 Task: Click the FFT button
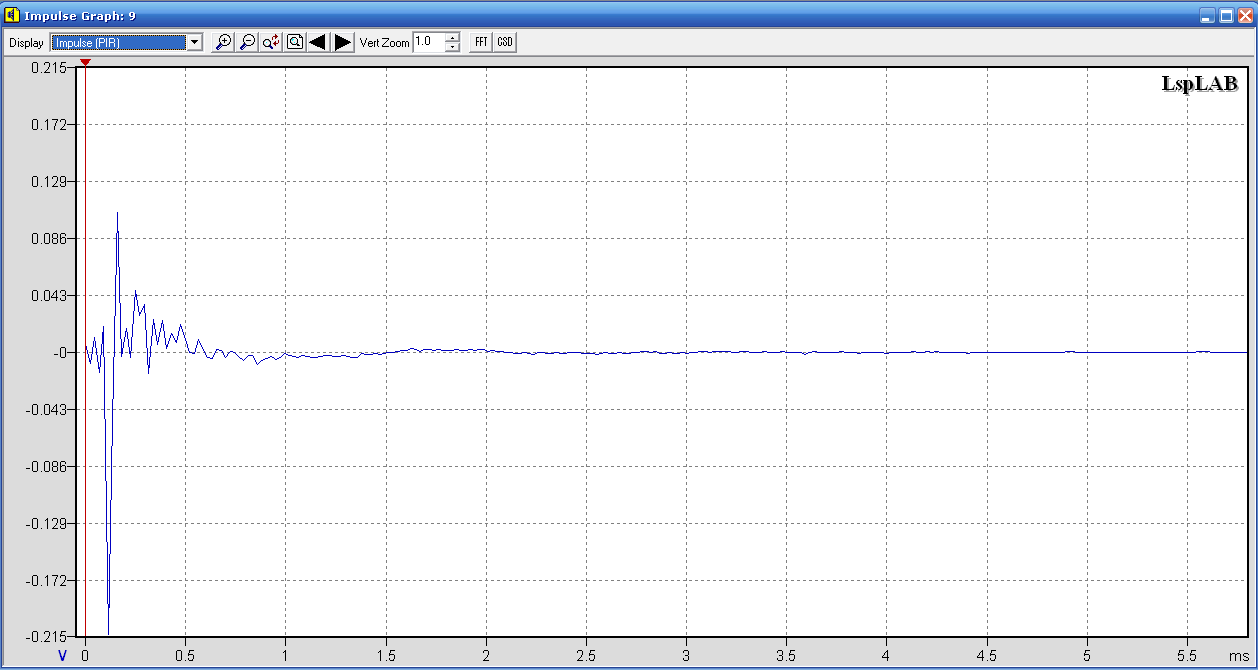pos(481,42)
